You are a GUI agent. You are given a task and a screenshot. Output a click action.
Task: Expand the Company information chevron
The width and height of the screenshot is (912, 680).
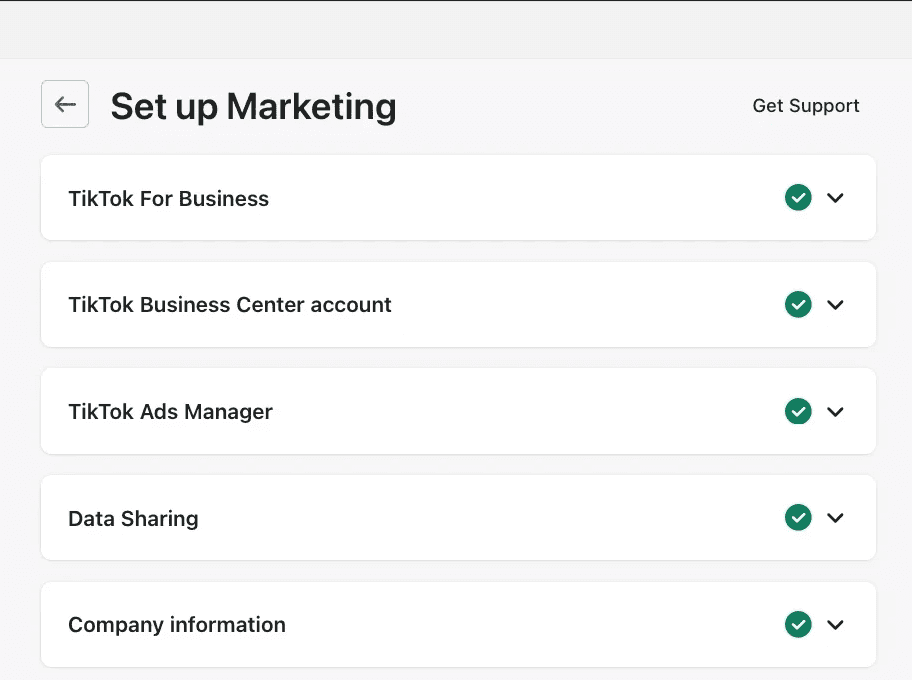pyautogui.click(x=835, y=625)
